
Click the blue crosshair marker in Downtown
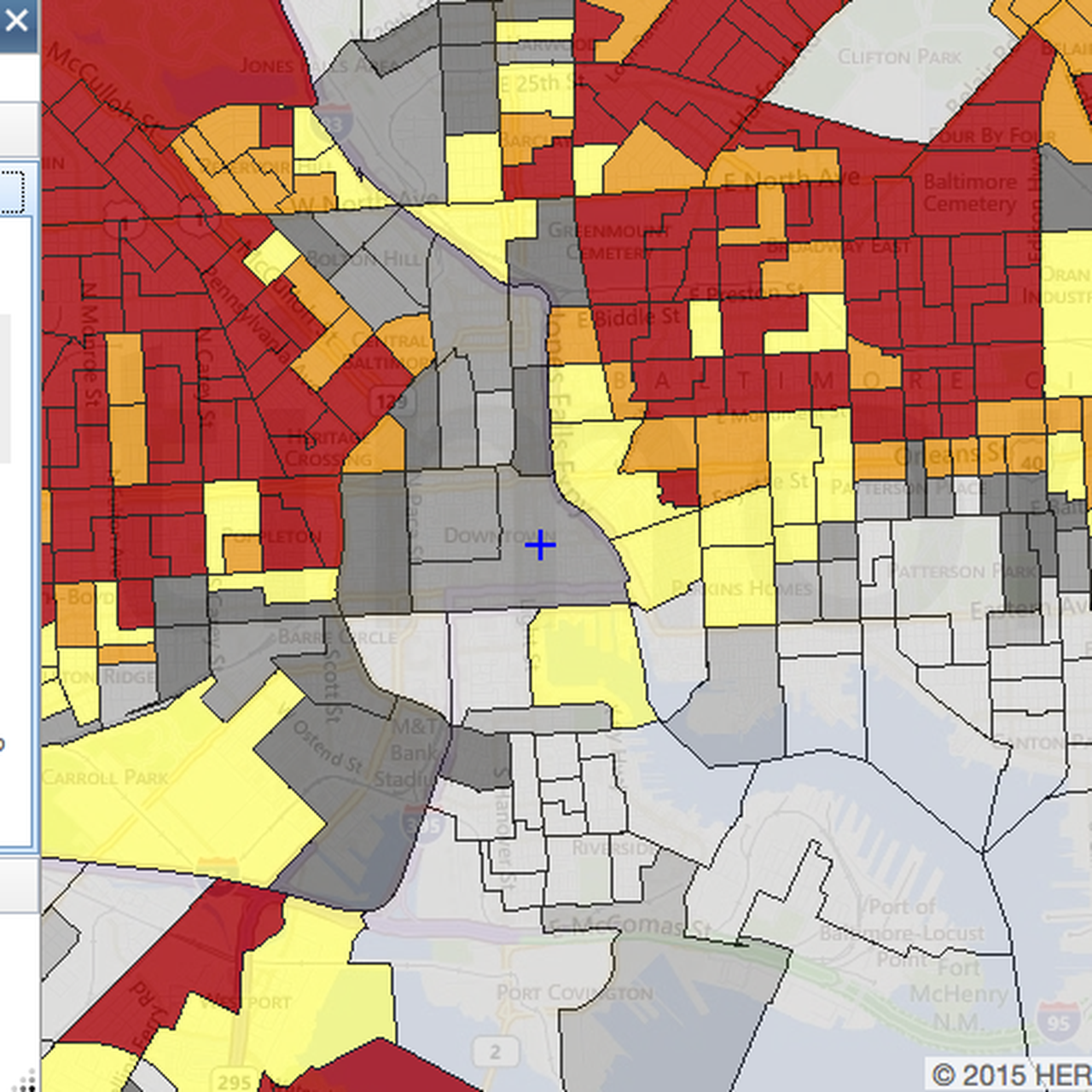[x=540, y=545]
